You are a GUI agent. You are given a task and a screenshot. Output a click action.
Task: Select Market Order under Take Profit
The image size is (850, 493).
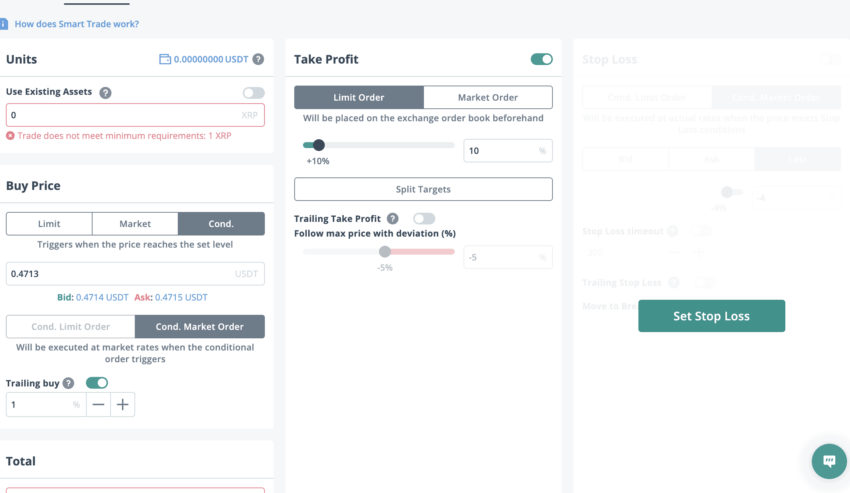point(488,97)
